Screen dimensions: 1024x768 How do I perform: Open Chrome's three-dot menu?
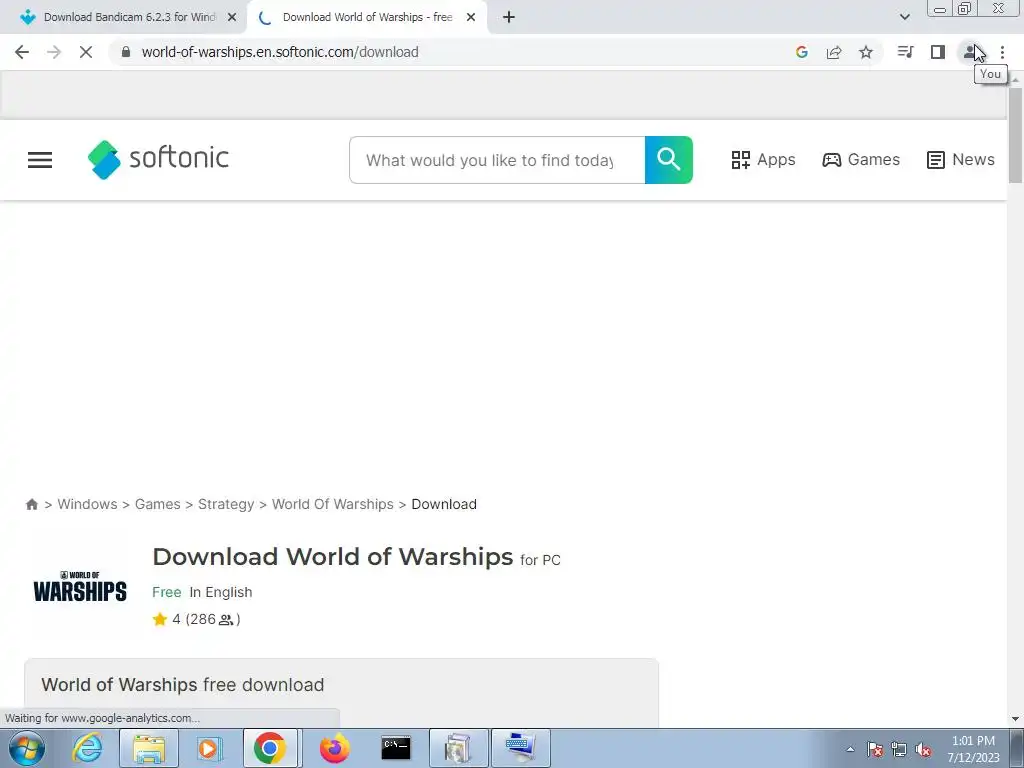[x=1002, y=52]
